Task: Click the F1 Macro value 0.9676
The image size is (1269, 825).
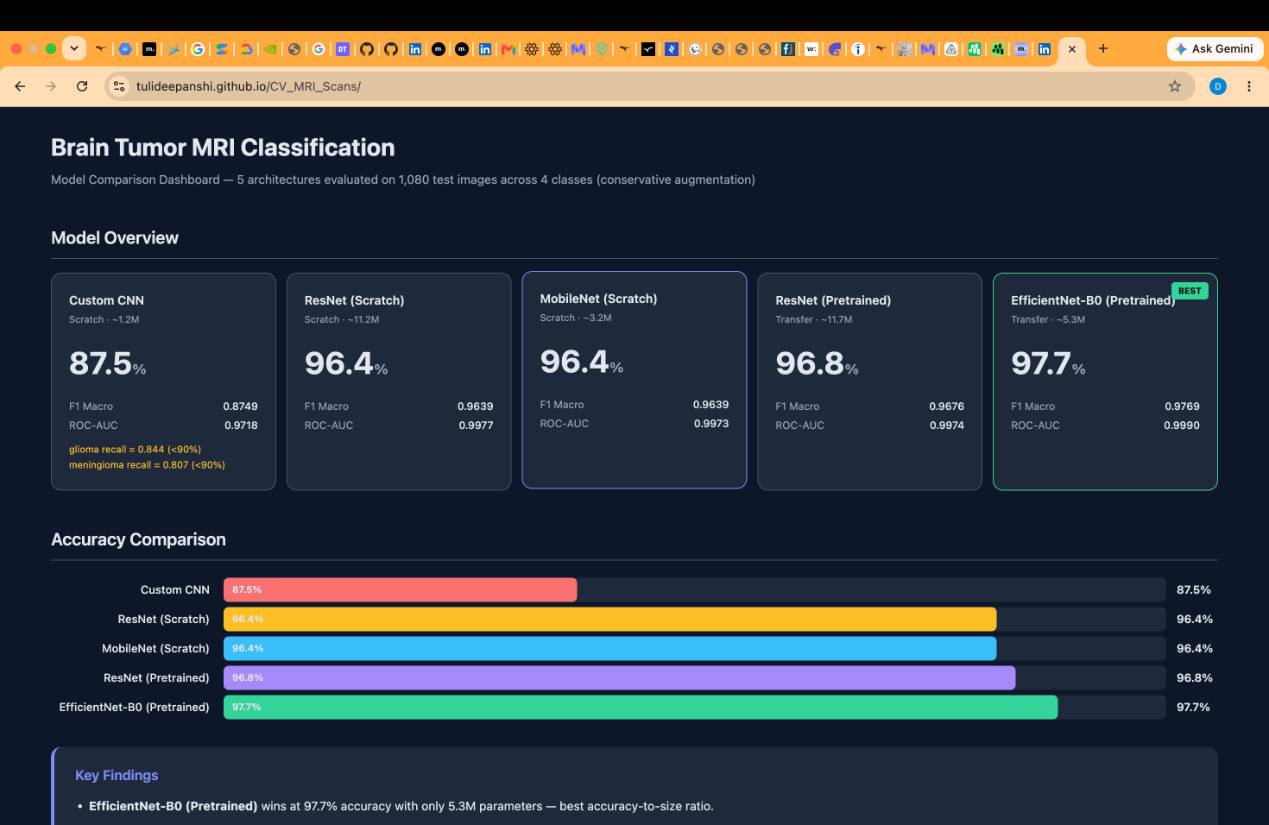Action: (947, 406)
